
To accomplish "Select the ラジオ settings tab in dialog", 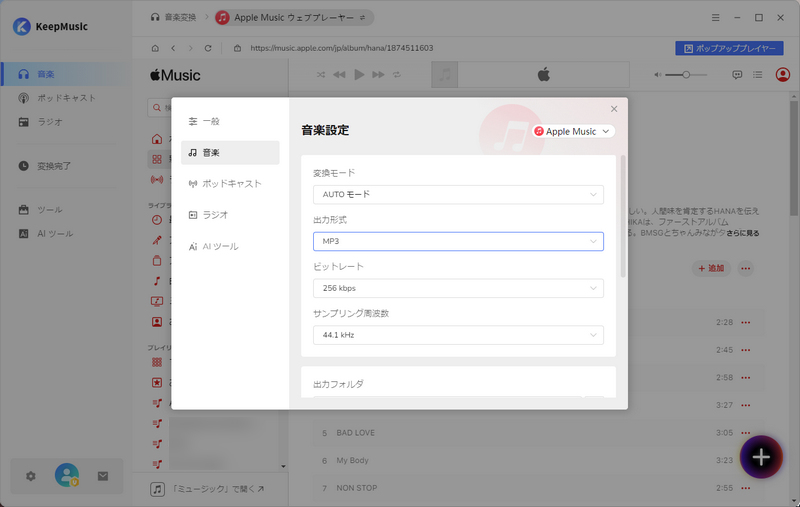I will tap(230, 215).
